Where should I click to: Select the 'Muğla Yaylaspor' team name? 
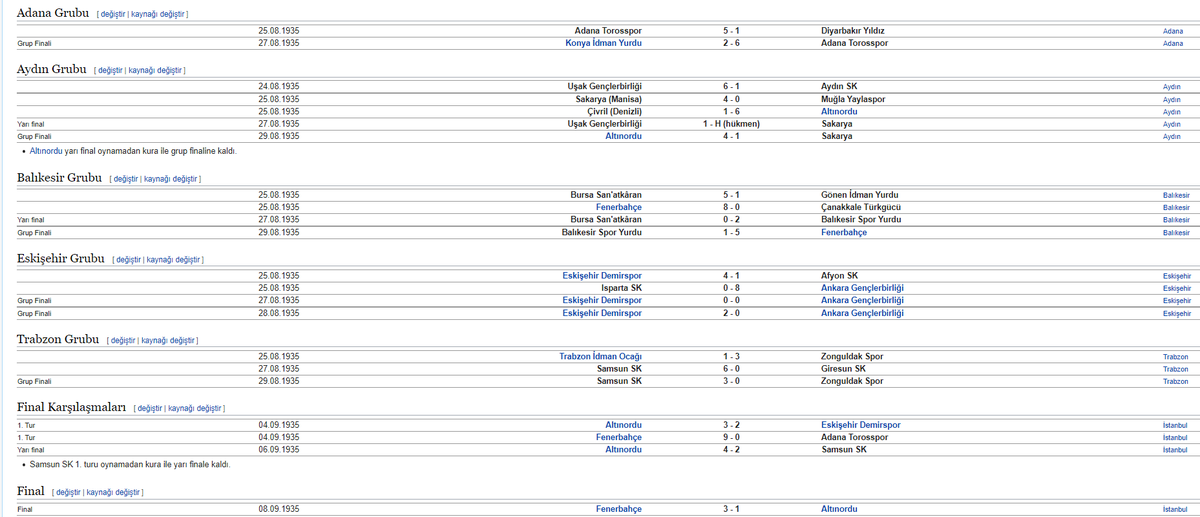tap(853, 100)
